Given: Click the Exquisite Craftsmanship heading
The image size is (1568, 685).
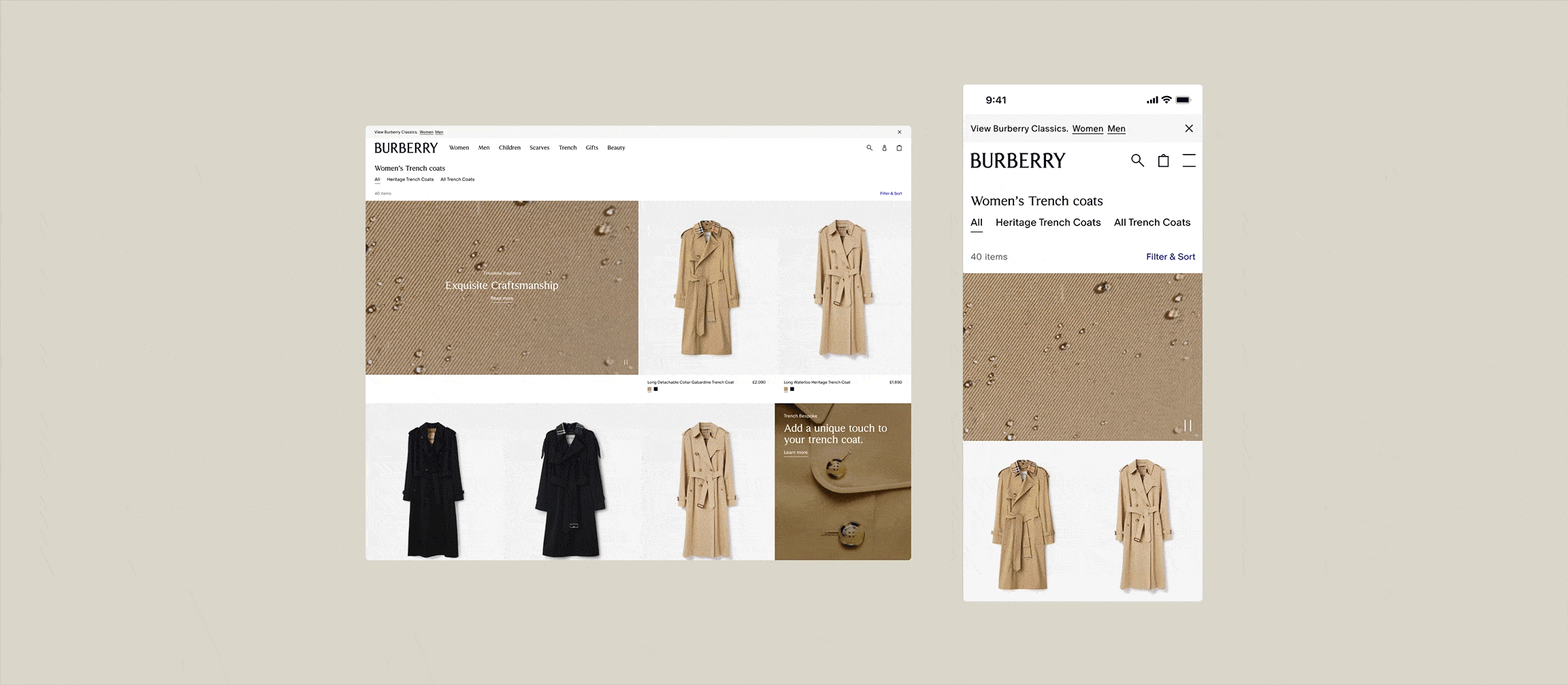Looking at the screenshot, I should [502, 285].
